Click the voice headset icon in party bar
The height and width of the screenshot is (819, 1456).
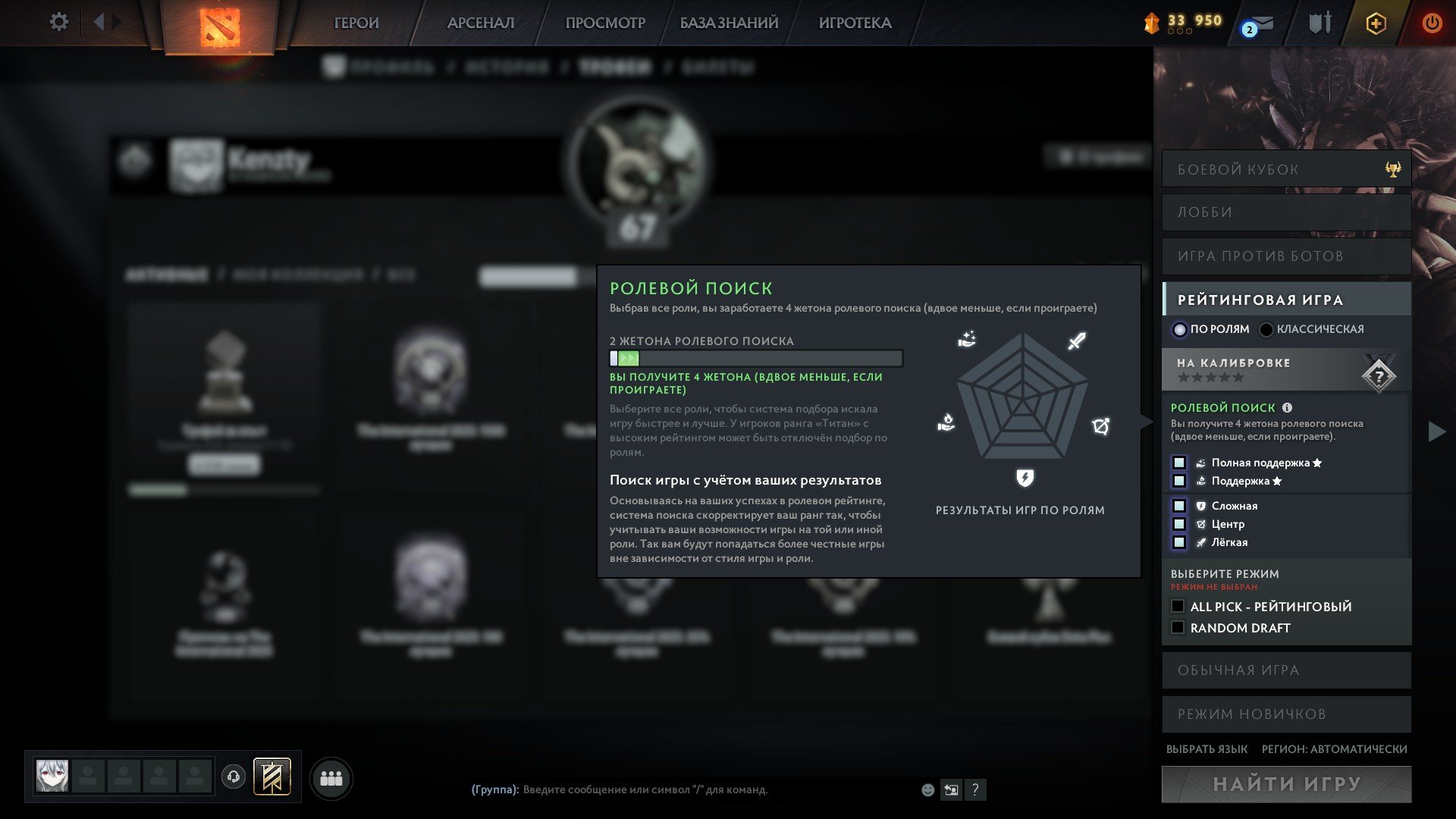tap(234, 777)
